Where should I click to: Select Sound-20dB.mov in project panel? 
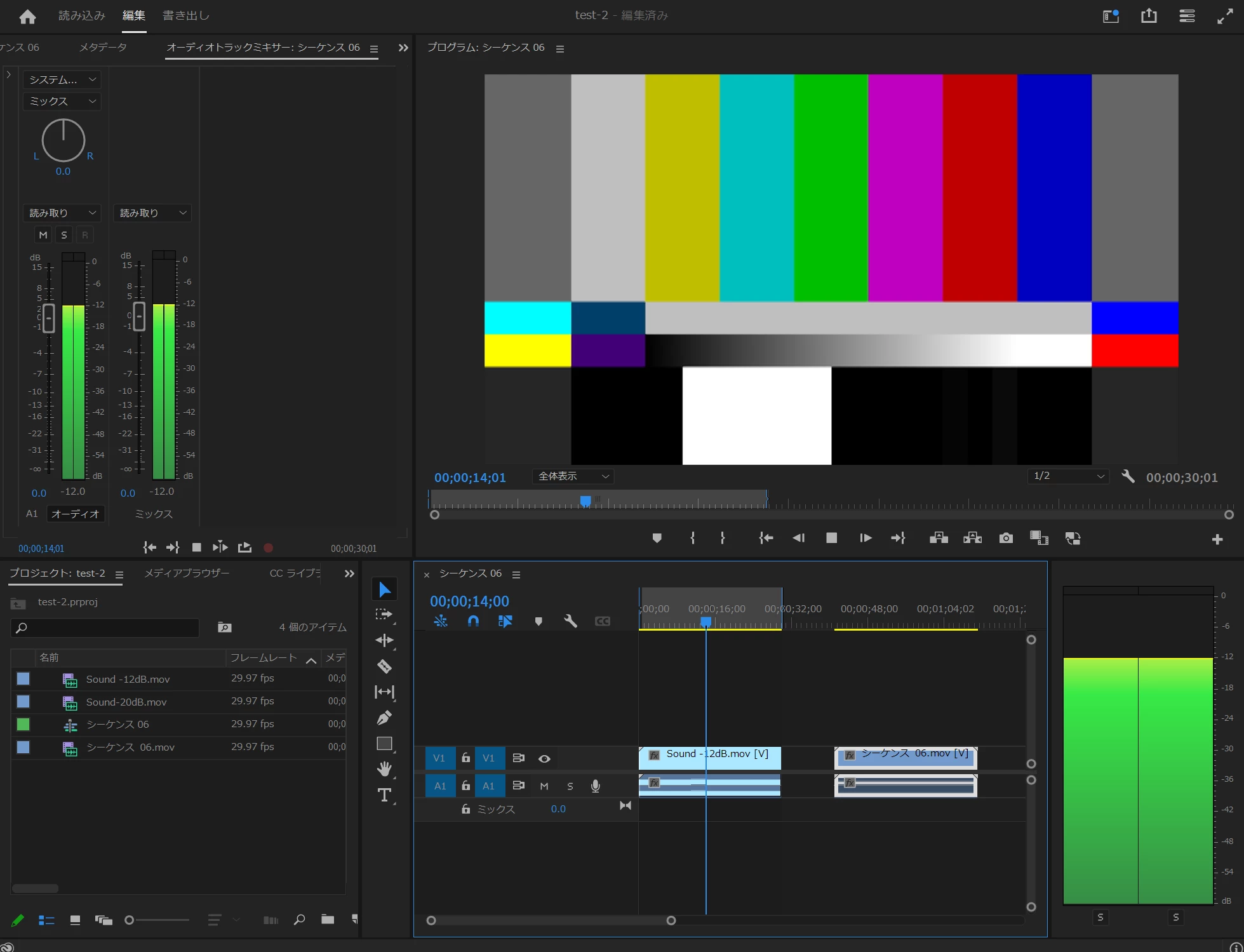pyautogui.click(x=126, y=702)
